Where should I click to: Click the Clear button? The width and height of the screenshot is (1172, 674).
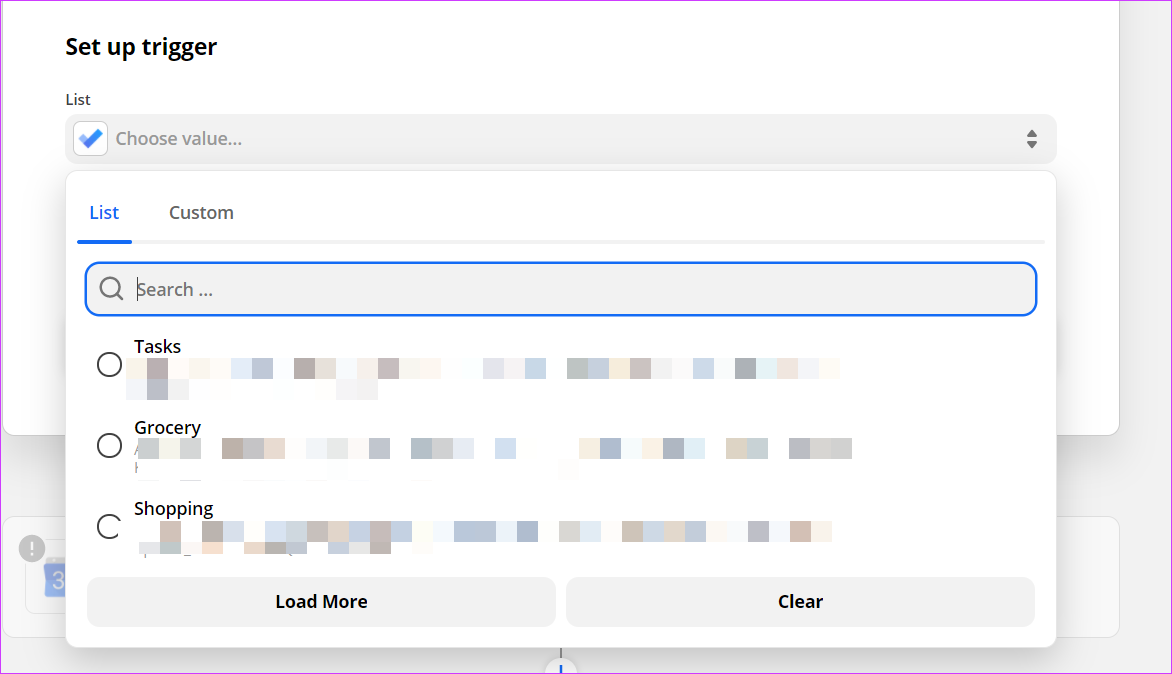pyautogui.click(x=800, y=602)
